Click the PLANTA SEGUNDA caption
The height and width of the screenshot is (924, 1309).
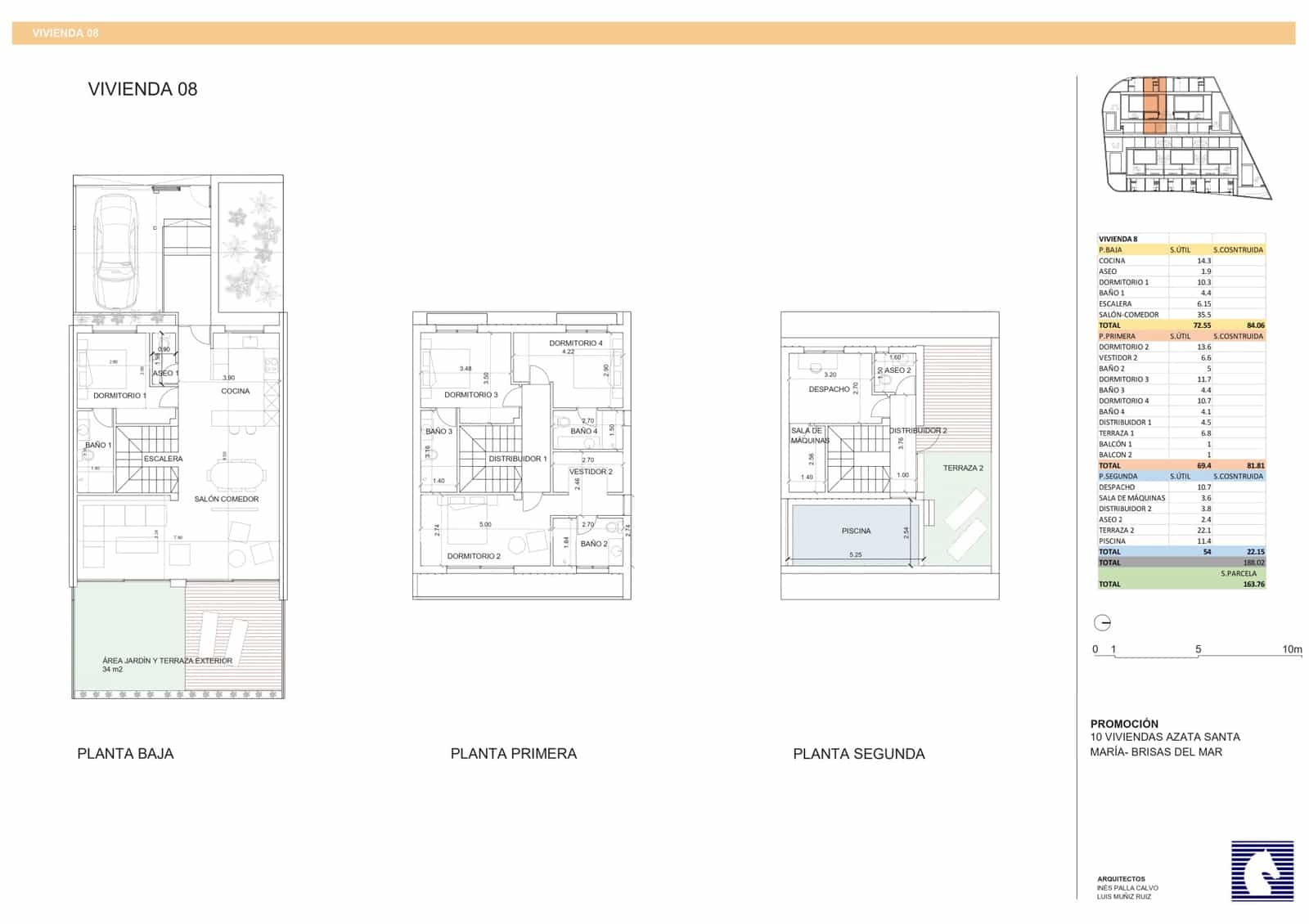point(859,754)
